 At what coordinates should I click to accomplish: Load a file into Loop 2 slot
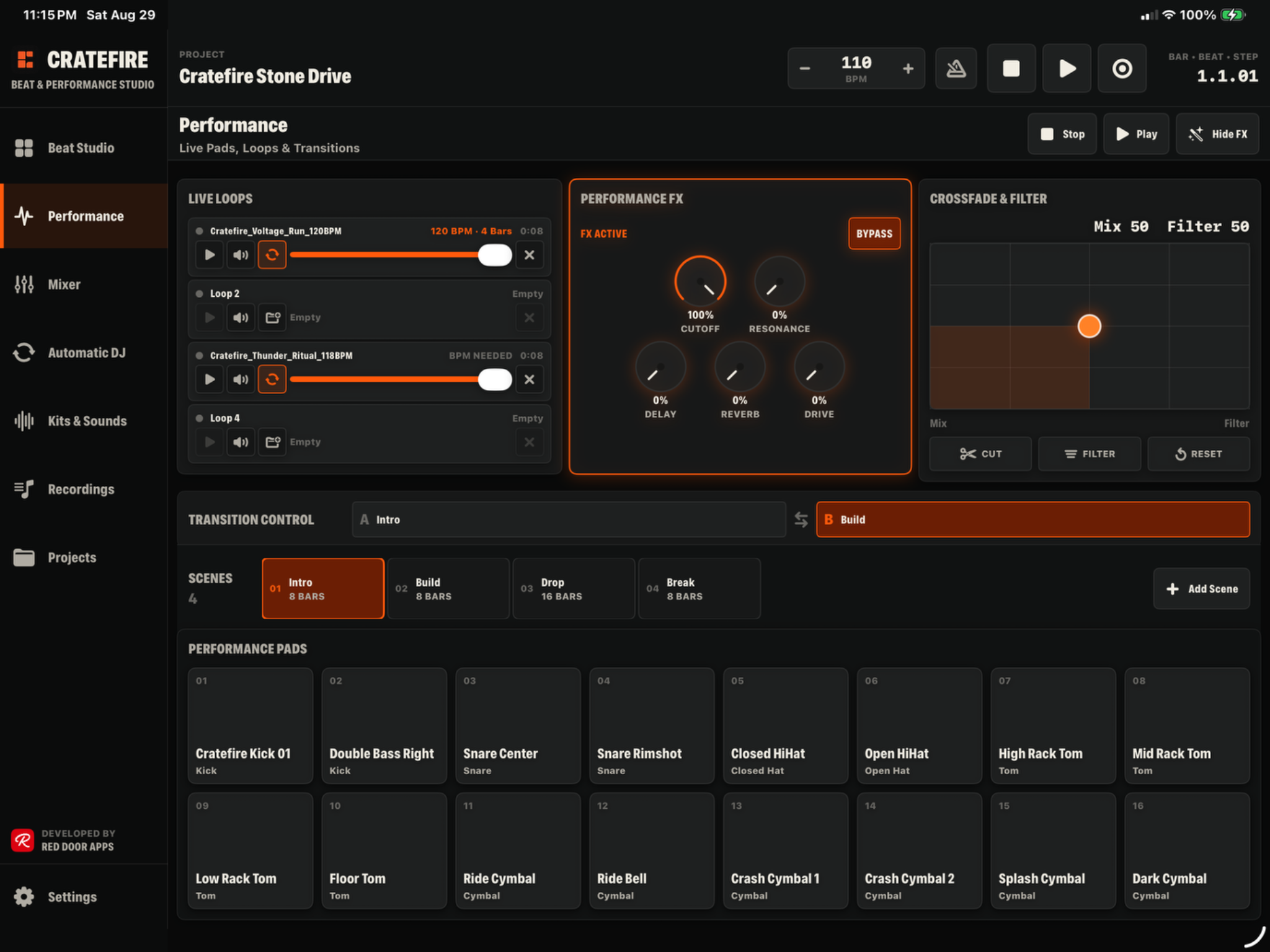(272, 317)
